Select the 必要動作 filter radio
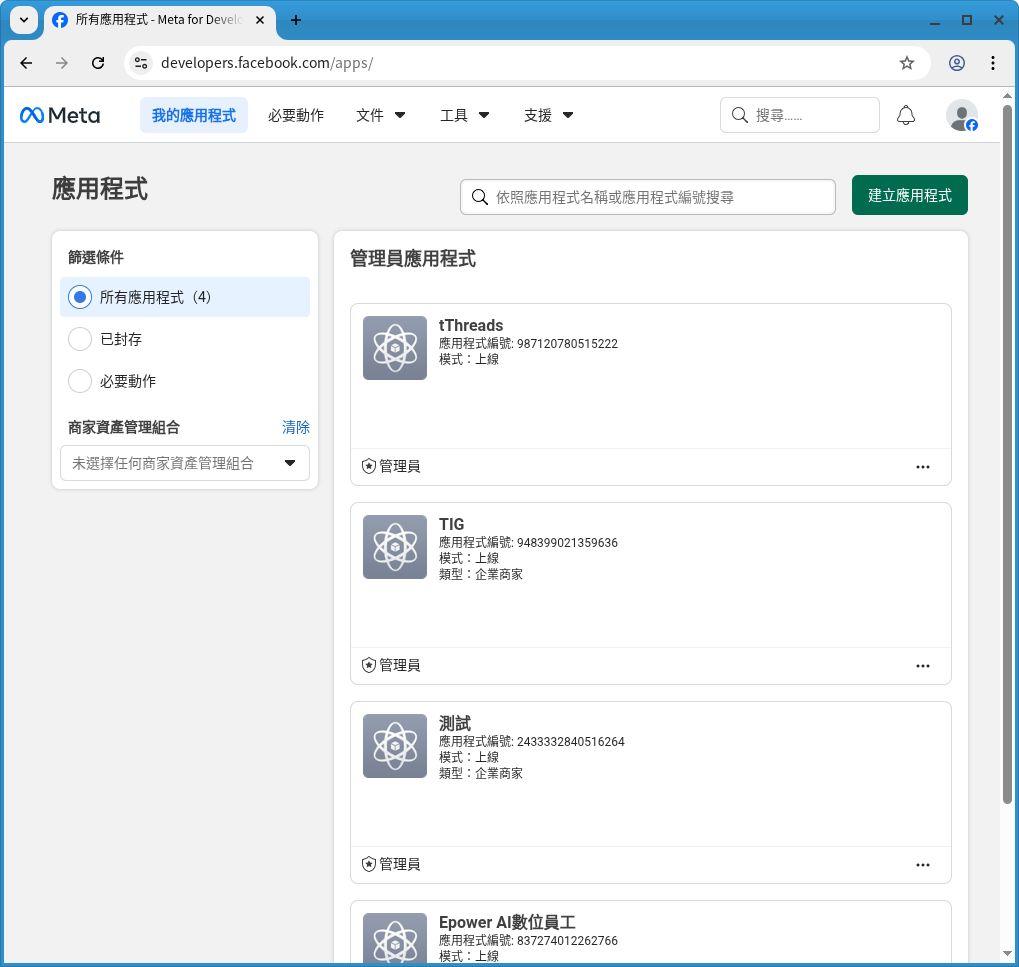This screenshot has width=1019, height=967. (80, 381)
